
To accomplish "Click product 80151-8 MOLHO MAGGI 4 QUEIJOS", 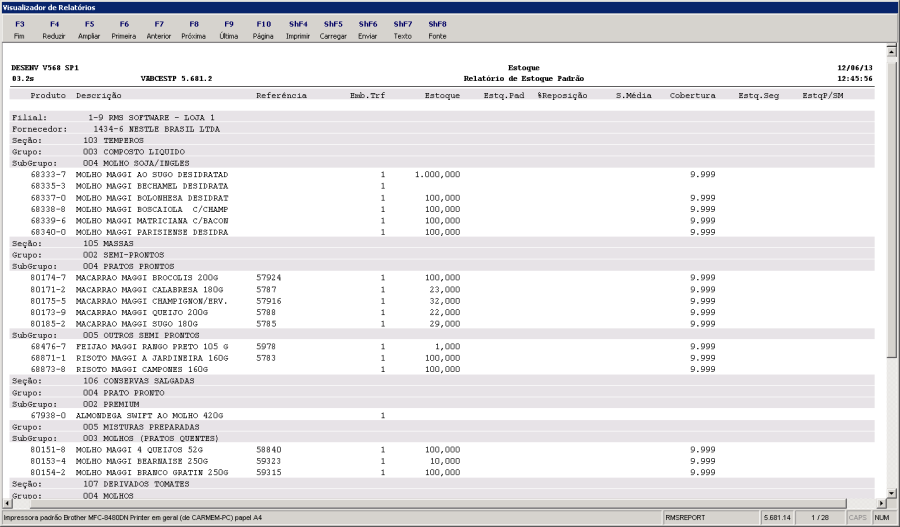I will point(442,450).
